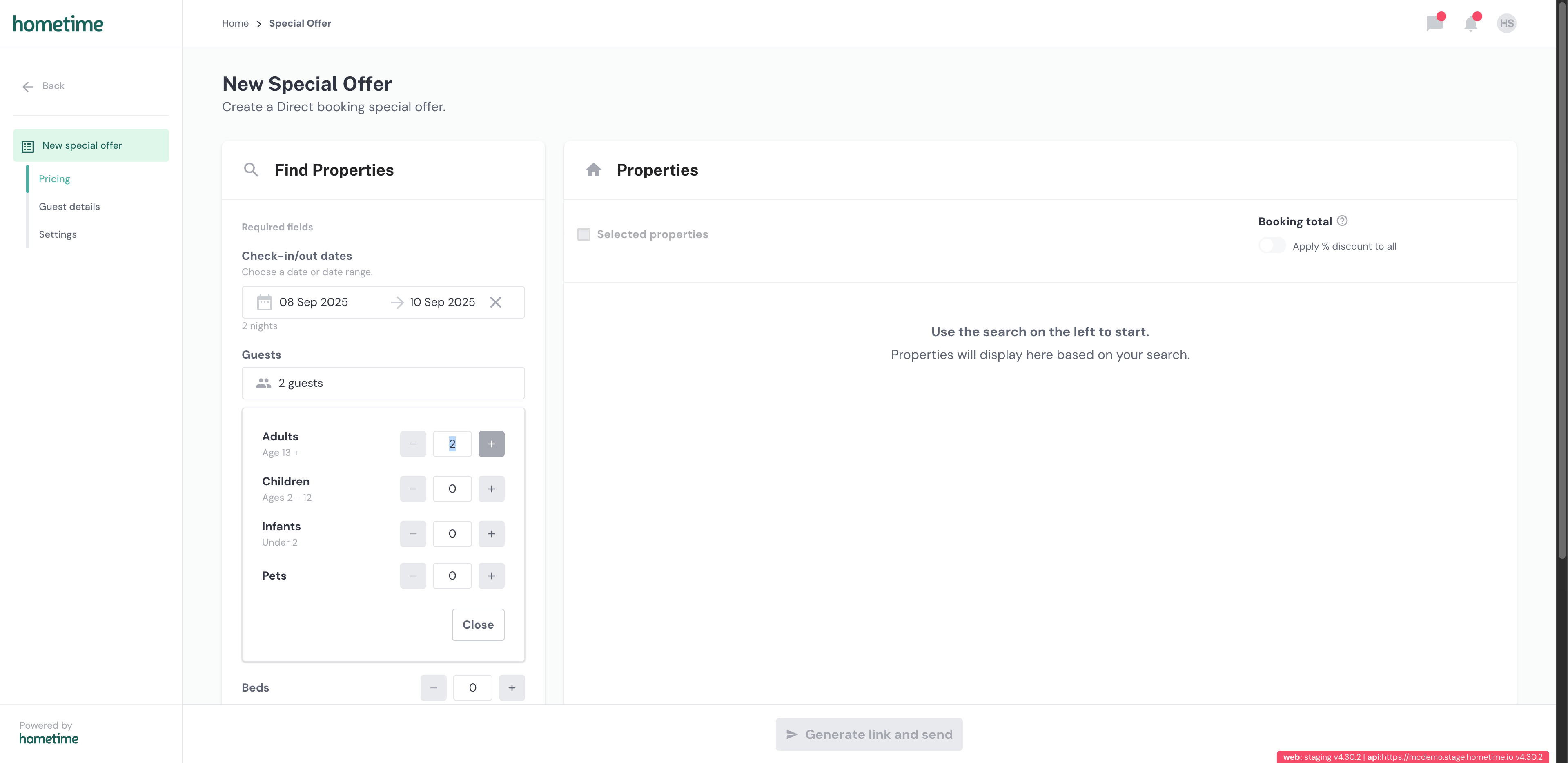Open the Settings section in sidebar
Viewport: 1568px width, 763px height.
click(x=58, y=234)
